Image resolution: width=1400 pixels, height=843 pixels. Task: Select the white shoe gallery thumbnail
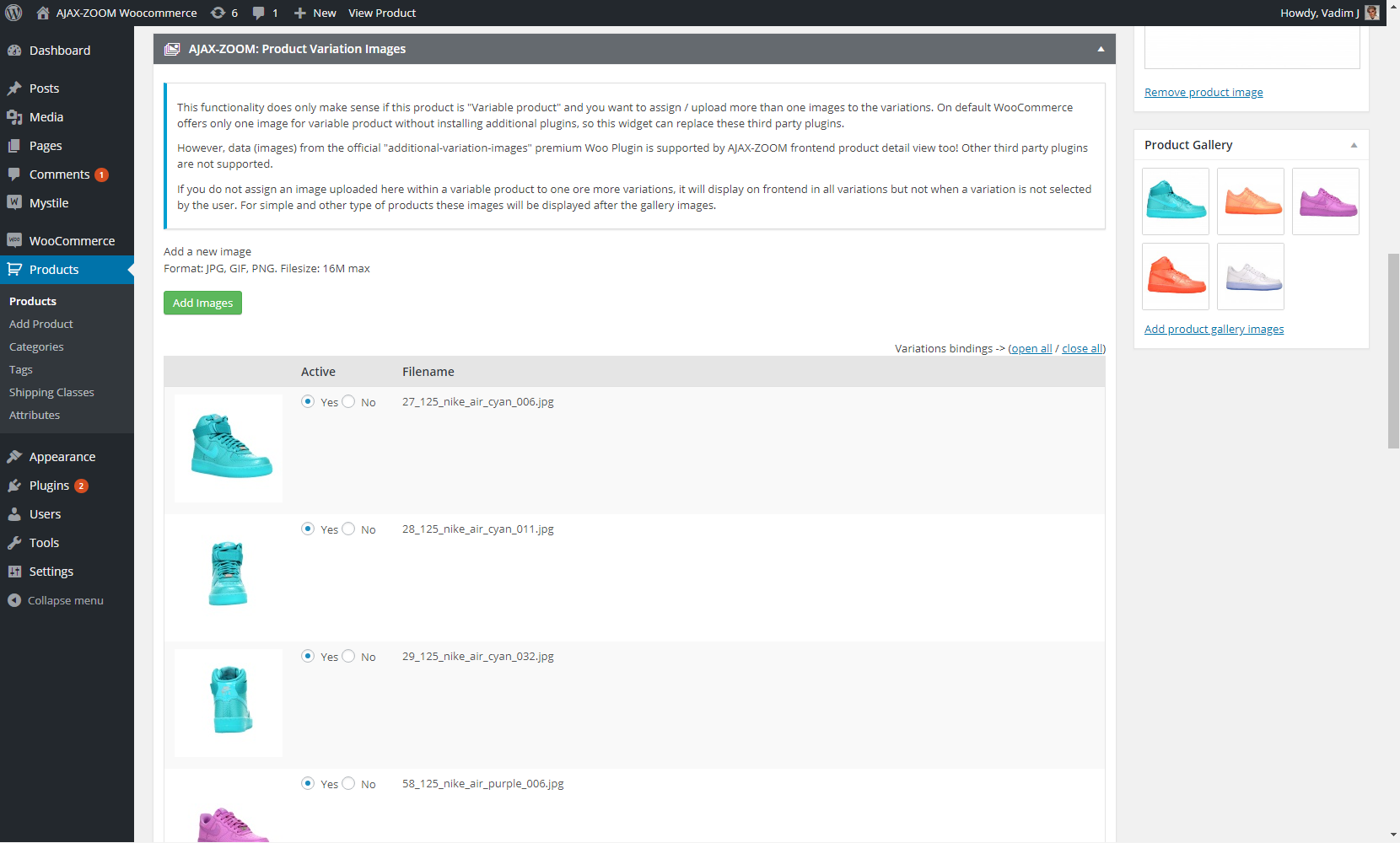pos(1251,277)
